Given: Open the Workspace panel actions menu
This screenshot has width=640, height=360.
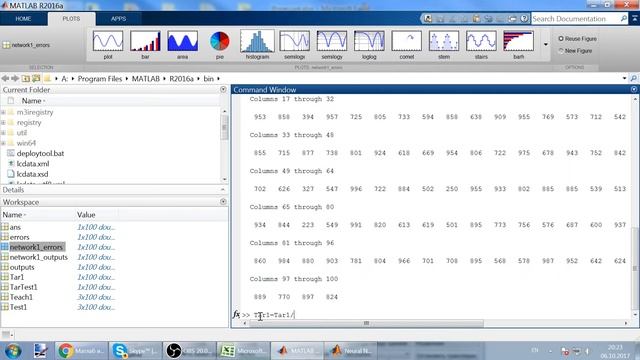Looking at the screenshot, I should click(223, 202).
